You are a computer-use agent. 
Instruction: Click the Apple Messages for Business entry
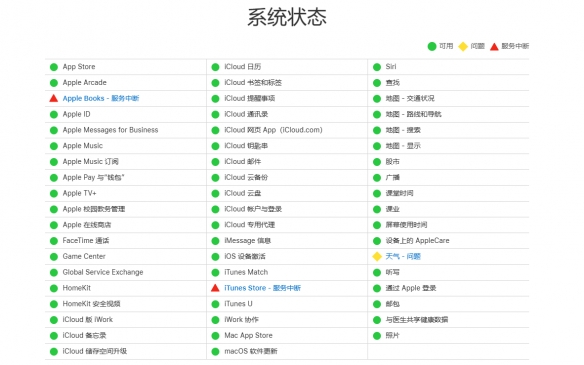110,130
